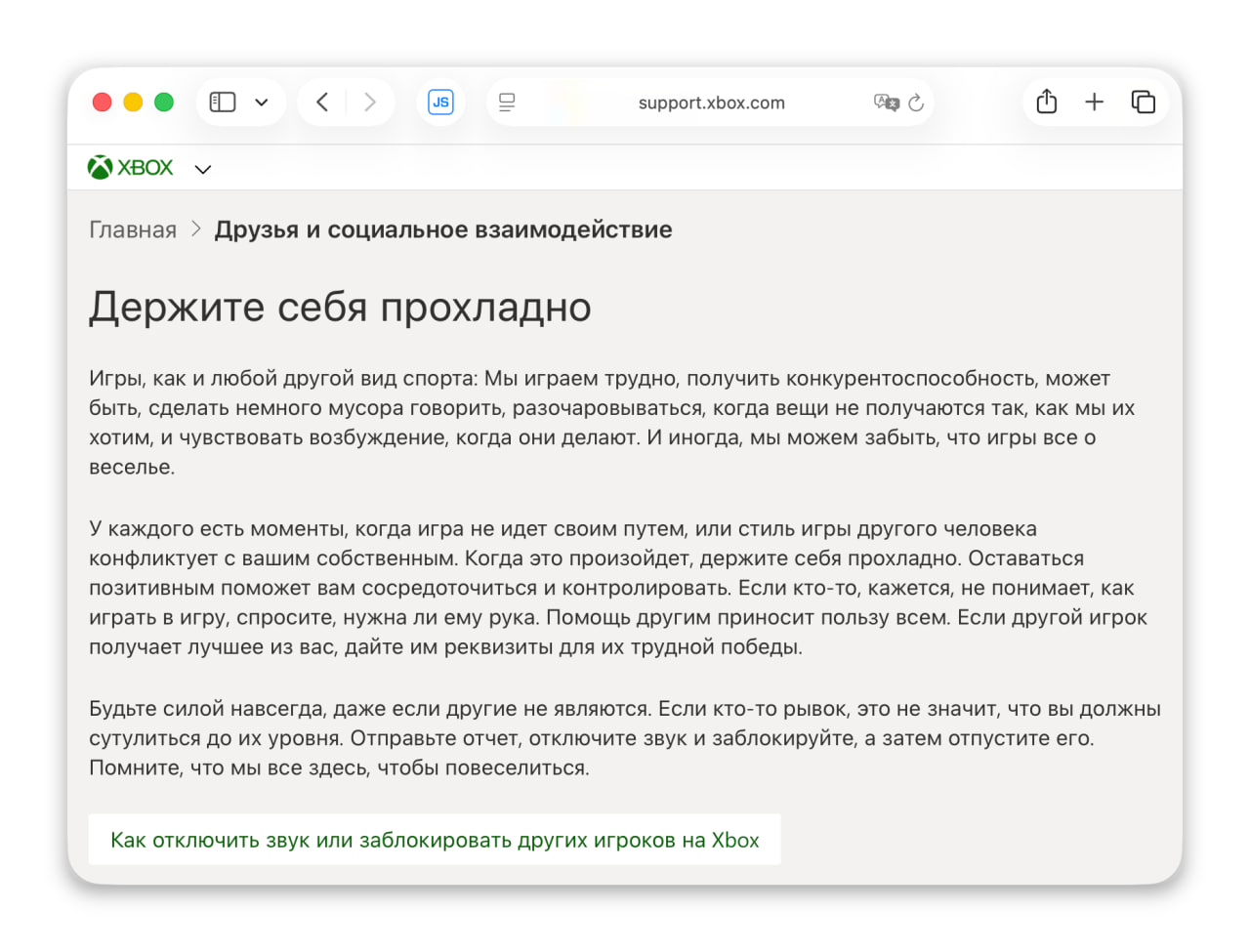Open the link about muting or blocking players

tap(436, 839)
